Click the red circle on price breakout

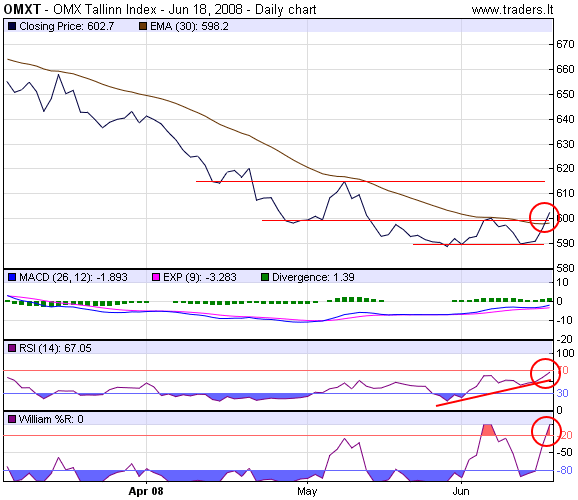click(x=544, y=217)
